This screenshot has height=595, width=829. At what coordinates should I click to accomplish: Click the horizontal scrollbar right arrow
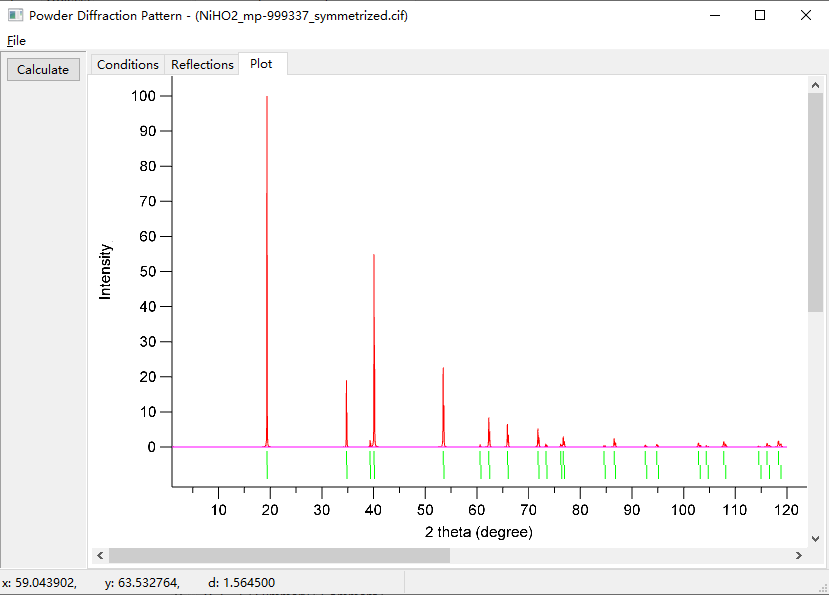(798, 555)
